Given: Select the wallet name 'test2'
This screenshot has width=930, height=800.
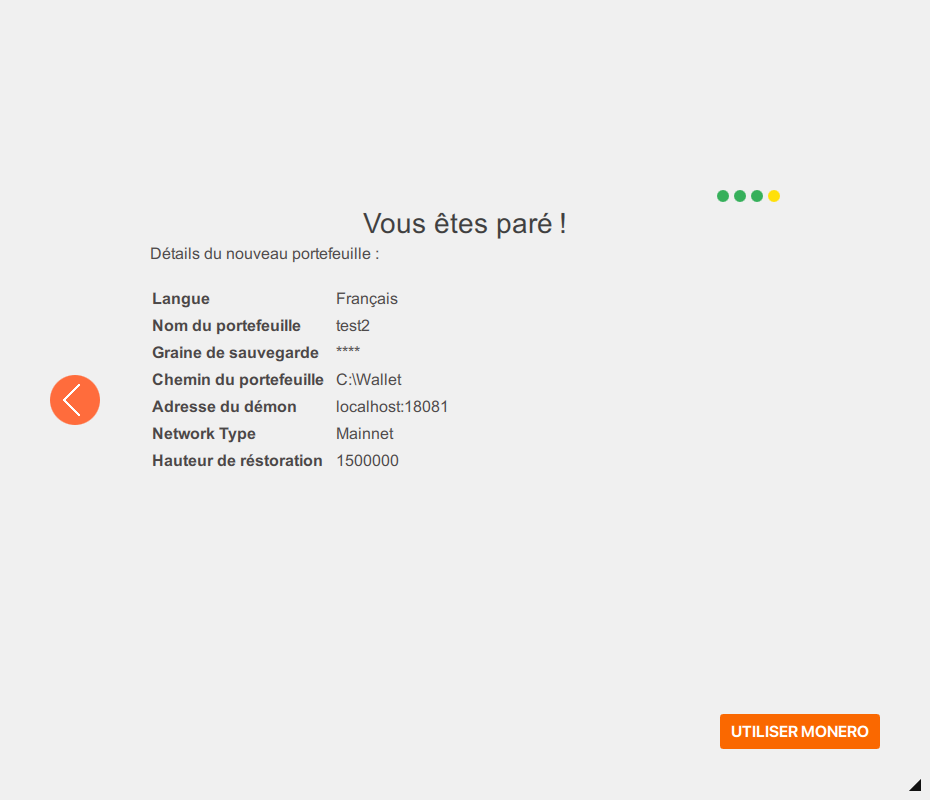Looking at the screenshot, I should pyautogui.click(x=353, y=326).
